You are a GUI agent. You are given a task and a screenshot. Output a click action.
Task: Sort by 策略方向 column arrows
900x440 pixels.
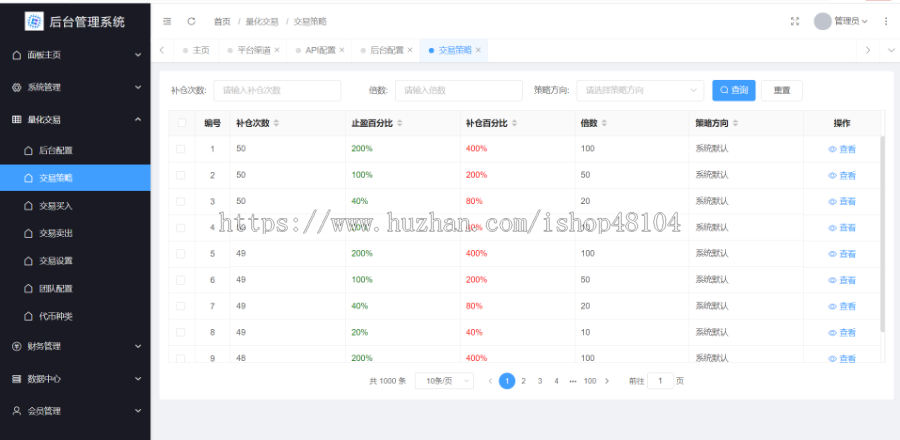pyautogui.click(x=735, y=123)
